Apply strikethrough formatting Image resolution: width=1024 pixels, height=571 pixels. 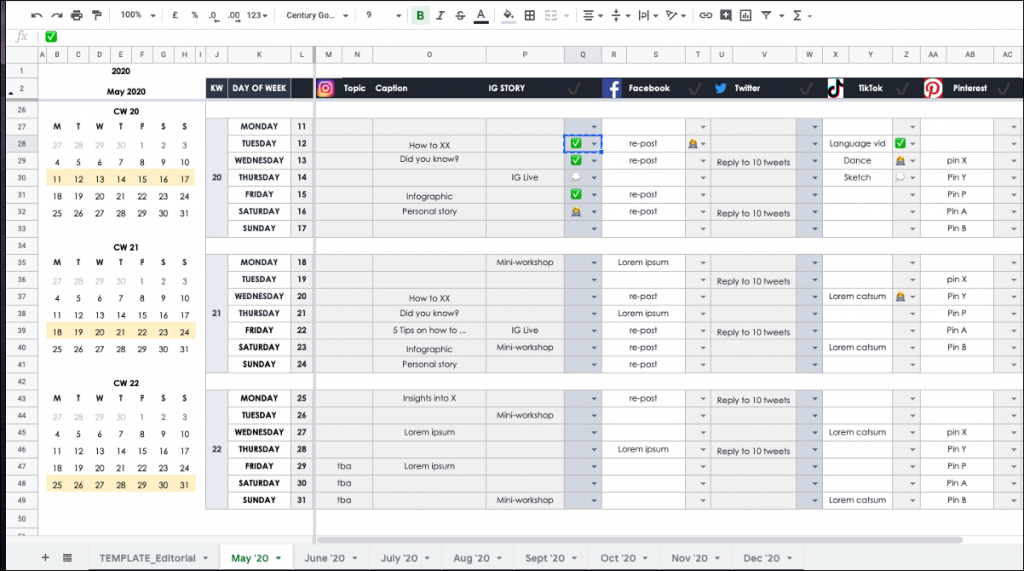click(460, 16)
